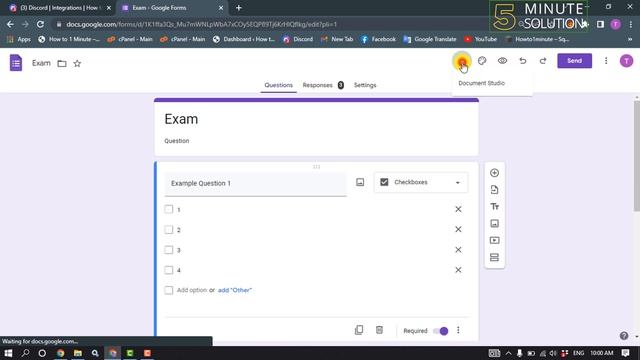The image size is (640, 360).
Task: Open File Explorer from the taskbar
Action: point(78,353)
